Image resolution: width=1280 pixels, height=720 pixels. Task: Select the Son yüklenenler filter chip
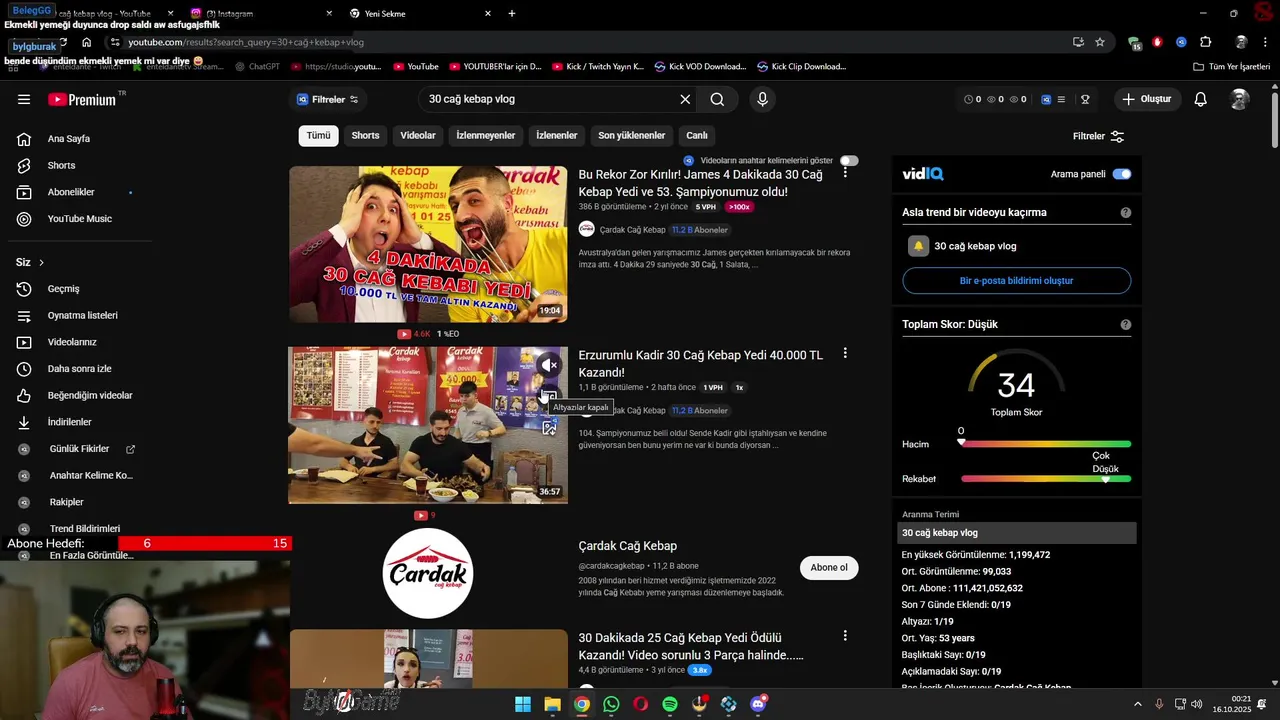click(x=631, y=135)
